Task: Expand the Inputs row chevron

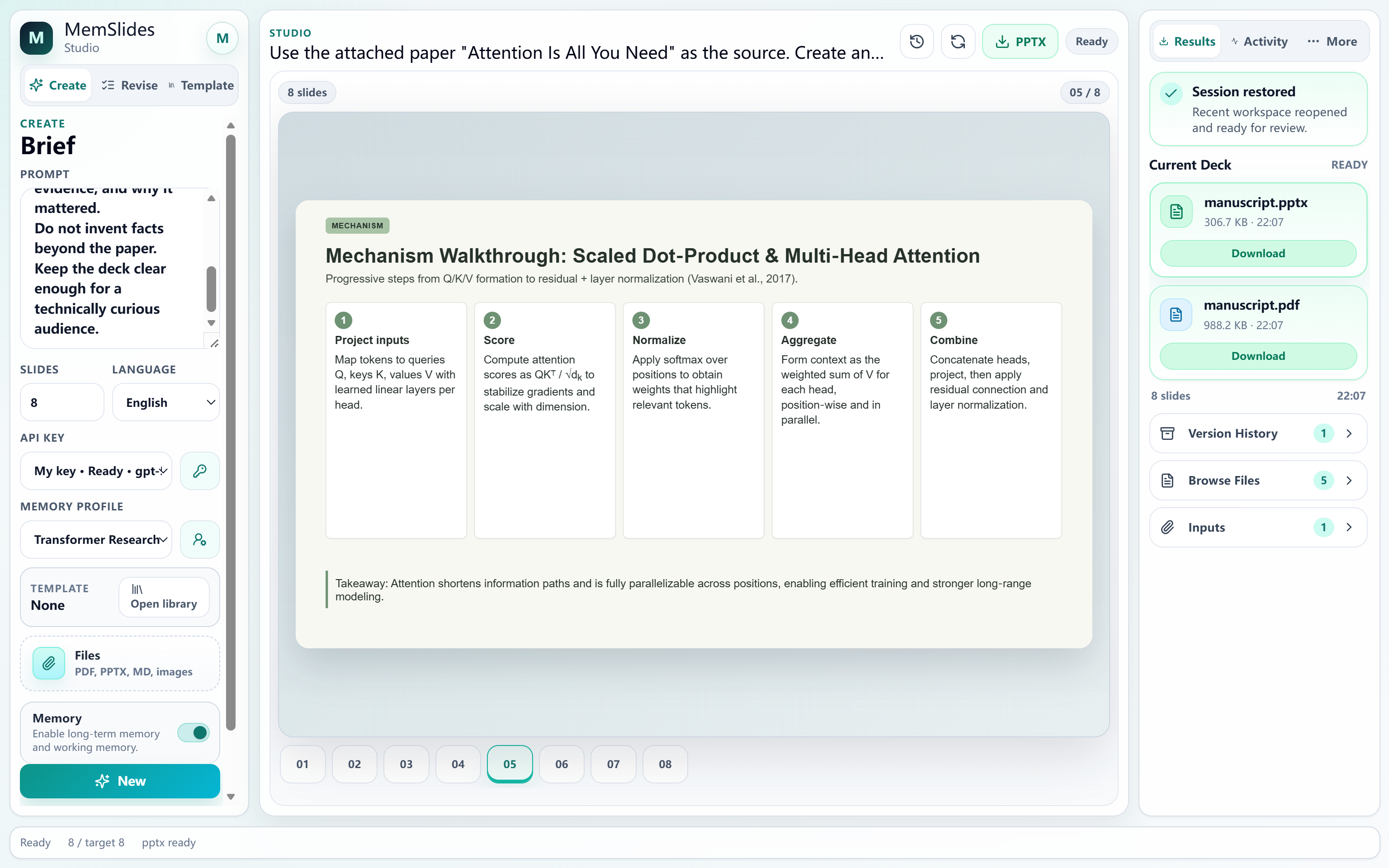Action: [x=1349, y=527]
